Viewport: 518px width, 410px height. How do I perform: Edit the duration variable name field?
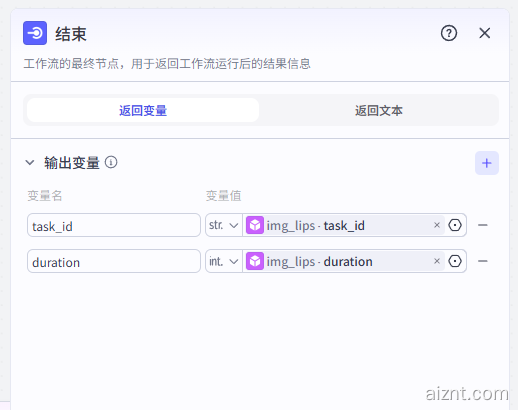[114, 261]
